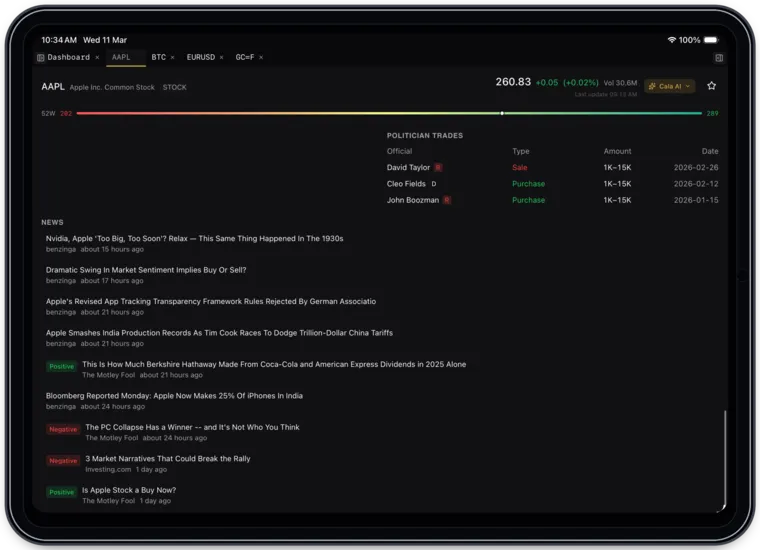Click the Amount column header
Screen dimensions: 760x550
point(617,151)
